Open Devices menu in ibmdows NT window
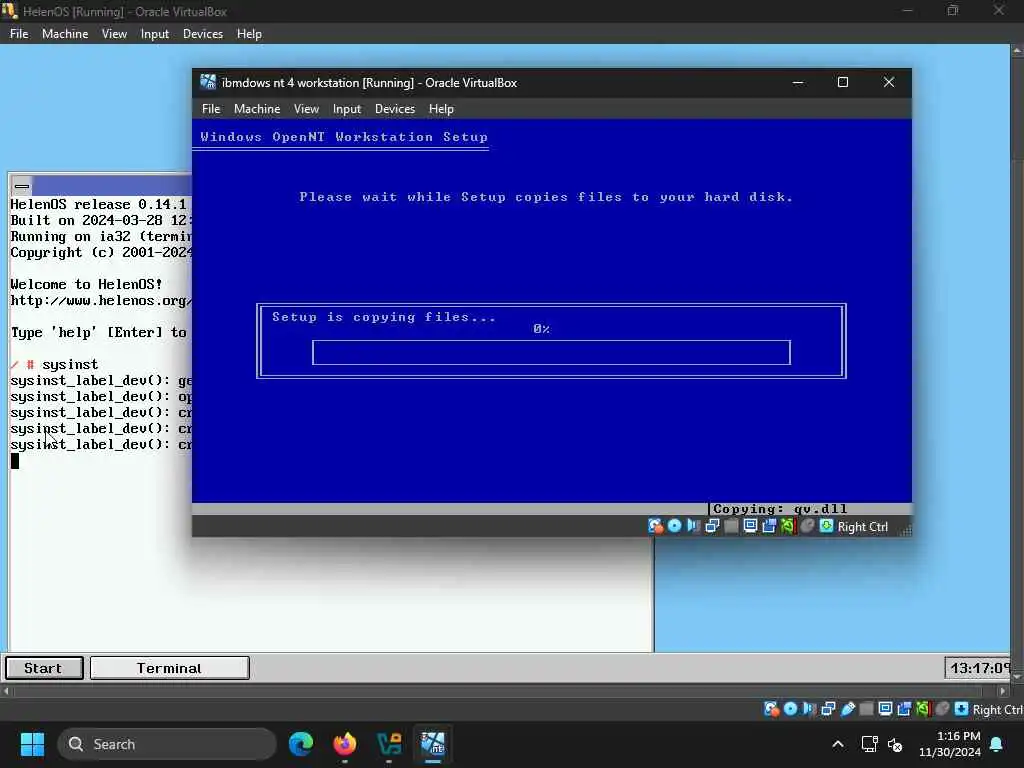Image resolution: width=1024 pixels, height=768 pixels. tap(394, 109)
